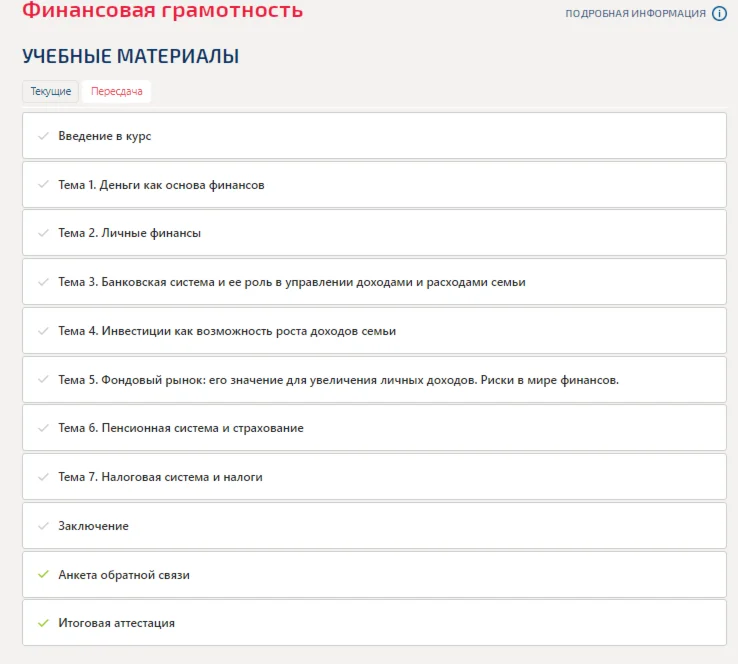Click the УЧЕБНЫЕ МАТЕРИАЛЫ heading

[x=130, y=56]
